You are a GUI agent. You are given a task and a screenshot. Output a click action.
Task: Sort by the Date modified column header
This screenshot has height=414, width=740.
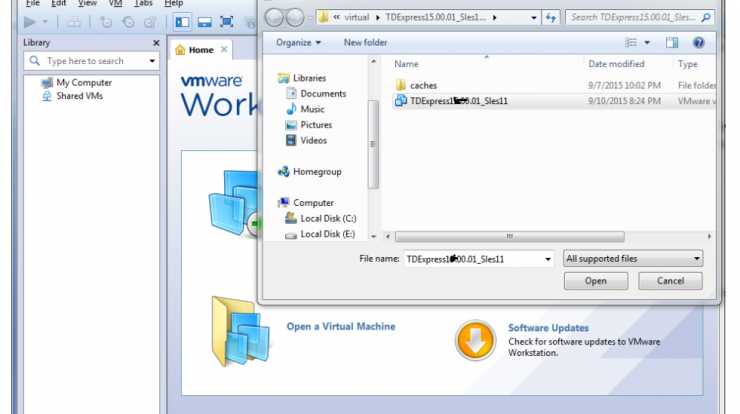point(616,64)
